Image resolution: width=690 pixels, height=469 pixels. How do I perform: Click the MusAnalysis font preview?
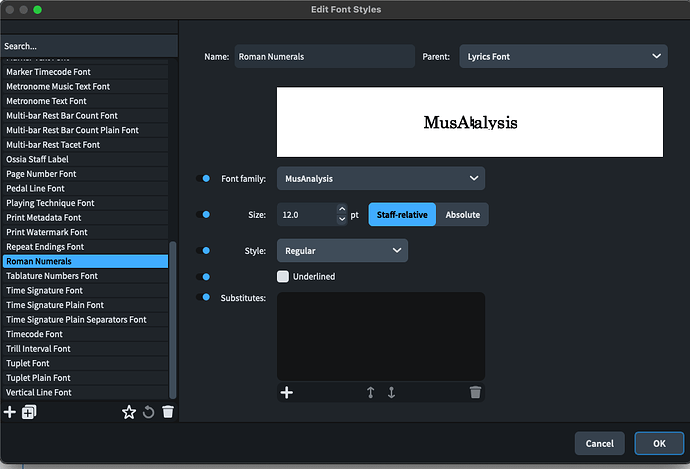[470, 122]
